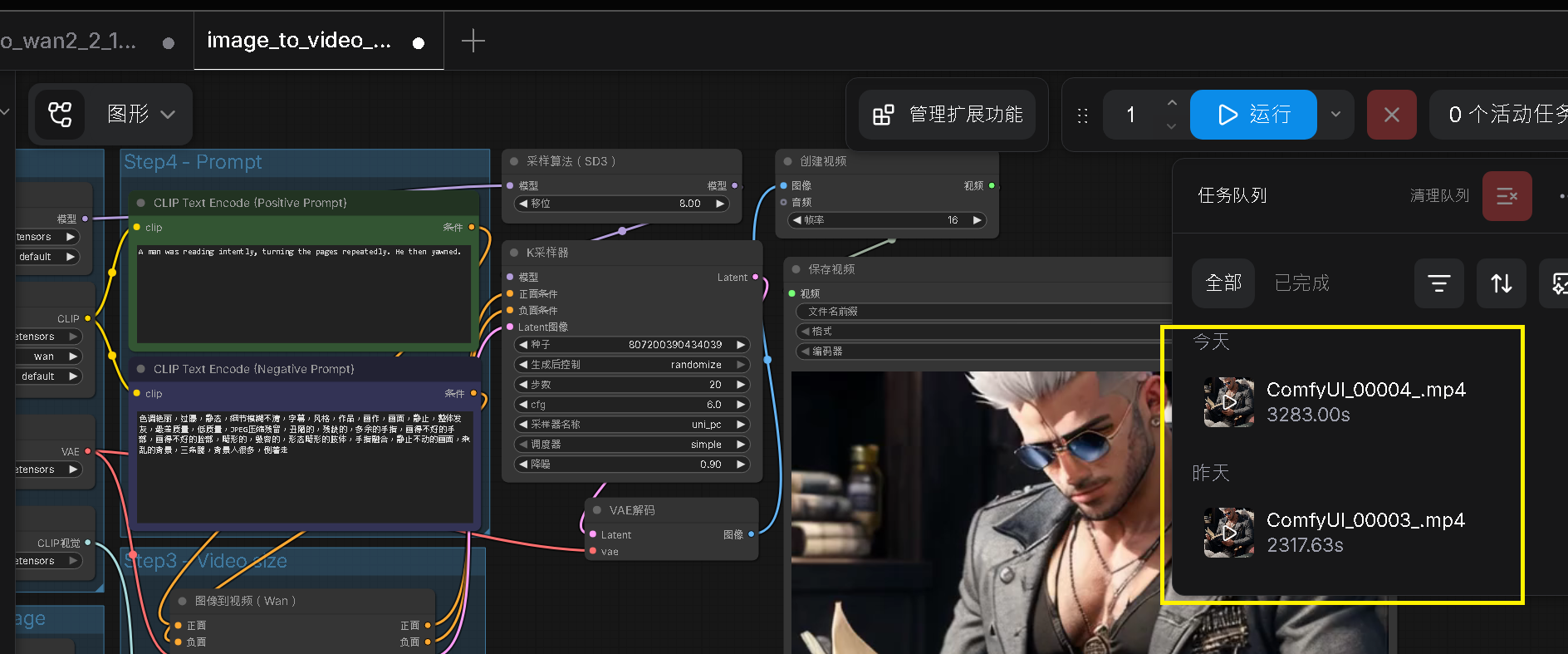Collapse the CLIP Text Encode Negative Prompt node
The height and width of the screenshot is (654, 1568).
[141, 369]
